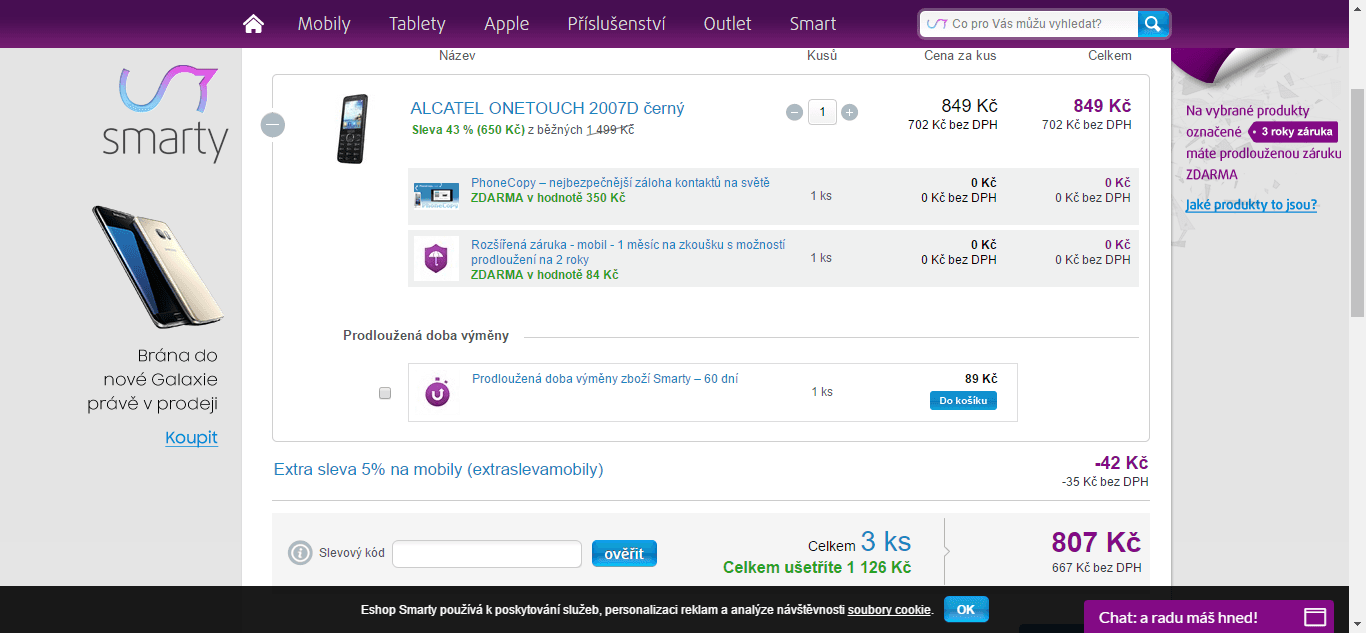The height and width of the screenshot is (633, 1366).
Task: Click the 'Cena za kus' column header
Action: pyautogui.click(x=960, y=56)
